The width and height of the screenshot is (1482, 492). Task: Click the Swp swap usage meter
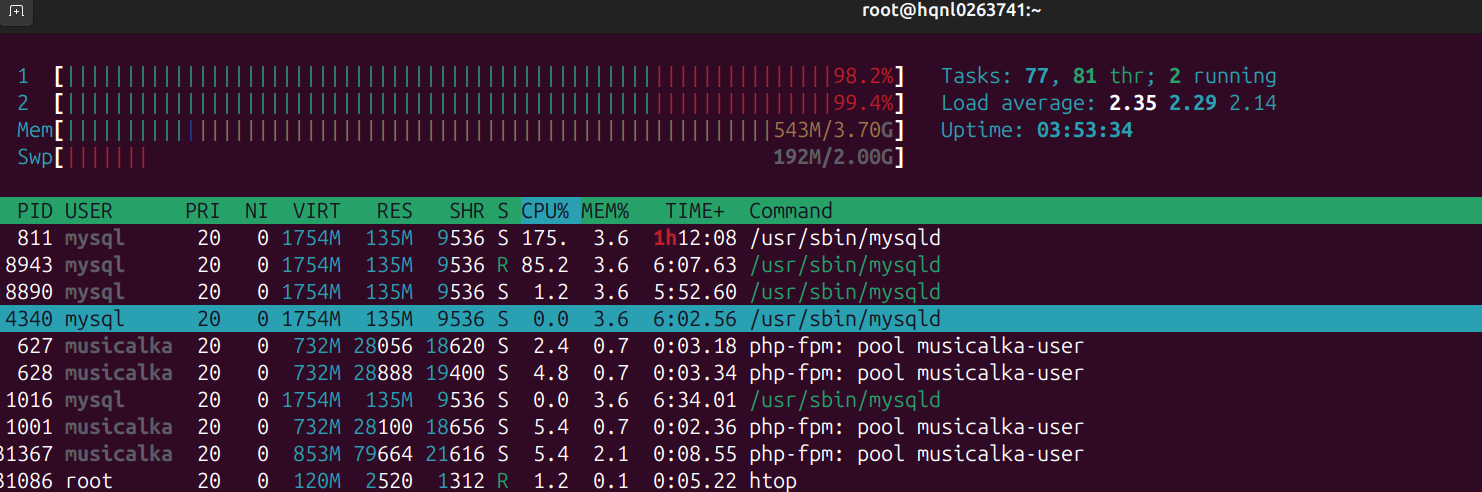click(x=480, y=157)
